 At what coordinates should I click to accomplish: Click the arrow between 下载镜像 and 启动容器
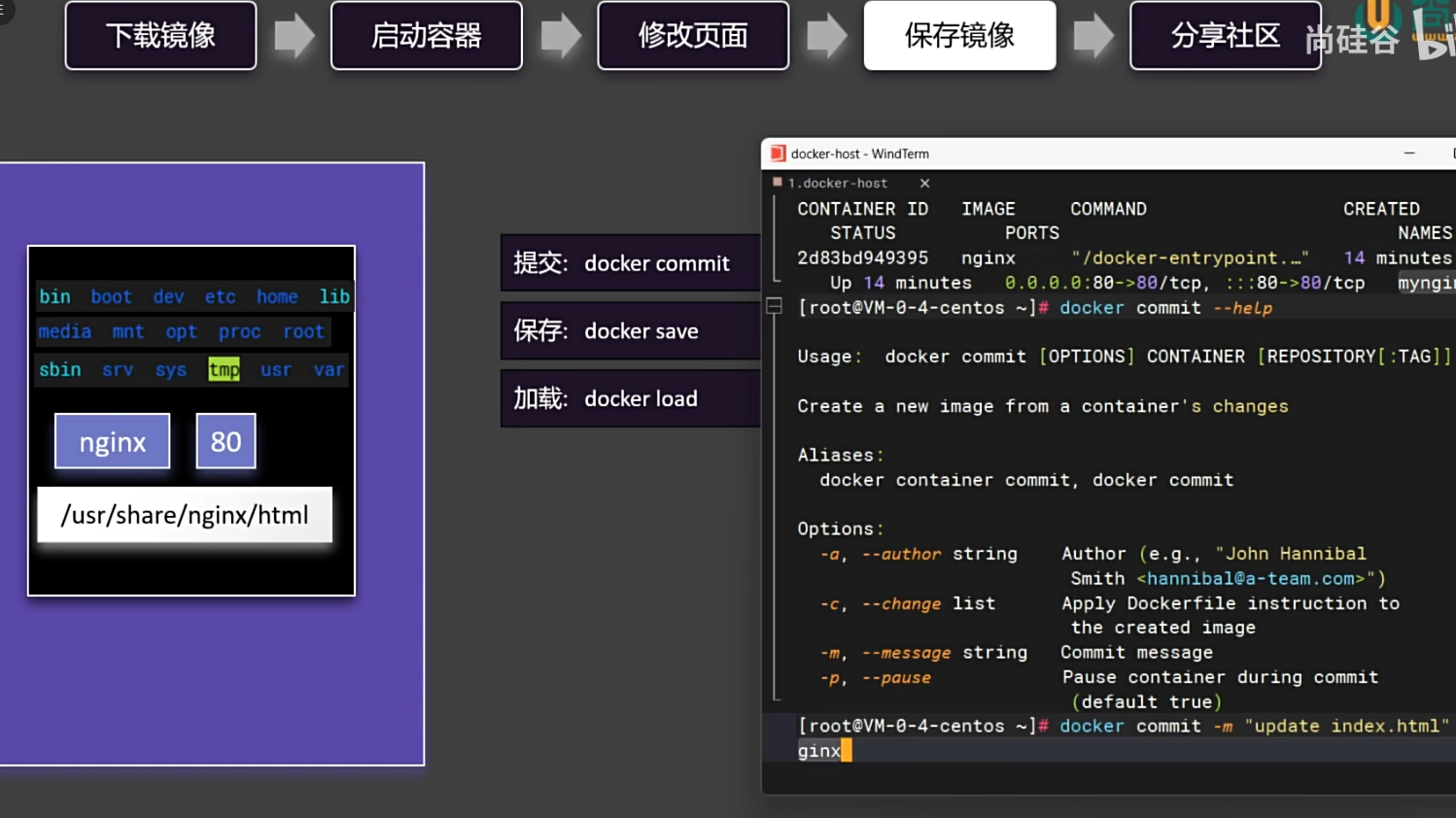(295, 36)
